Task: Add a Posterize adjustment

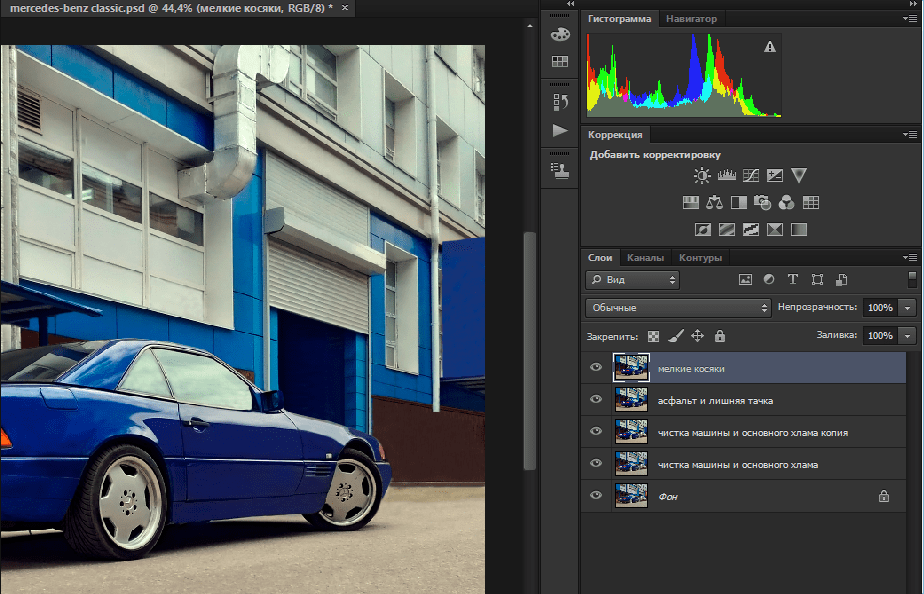Action: click(727, 229)
